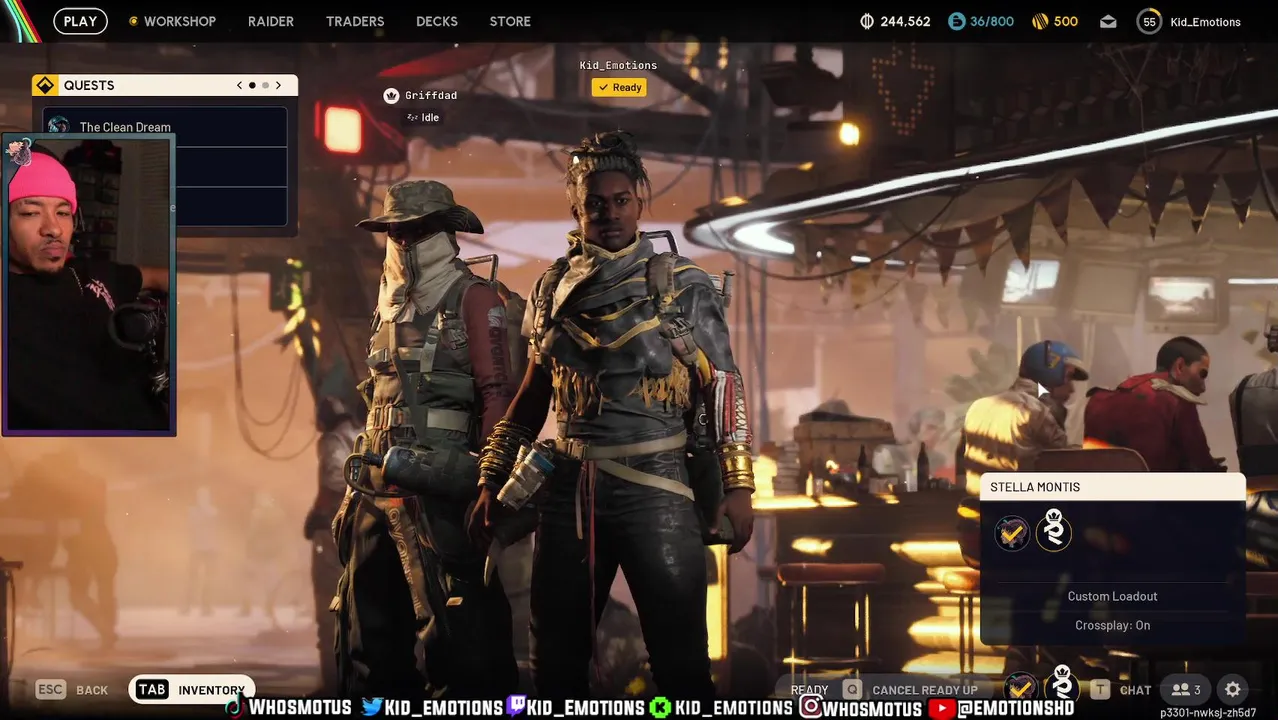Screen dimensions: 1278x720
Task: Select the Griffdad player name
Action: coord(431,95)
